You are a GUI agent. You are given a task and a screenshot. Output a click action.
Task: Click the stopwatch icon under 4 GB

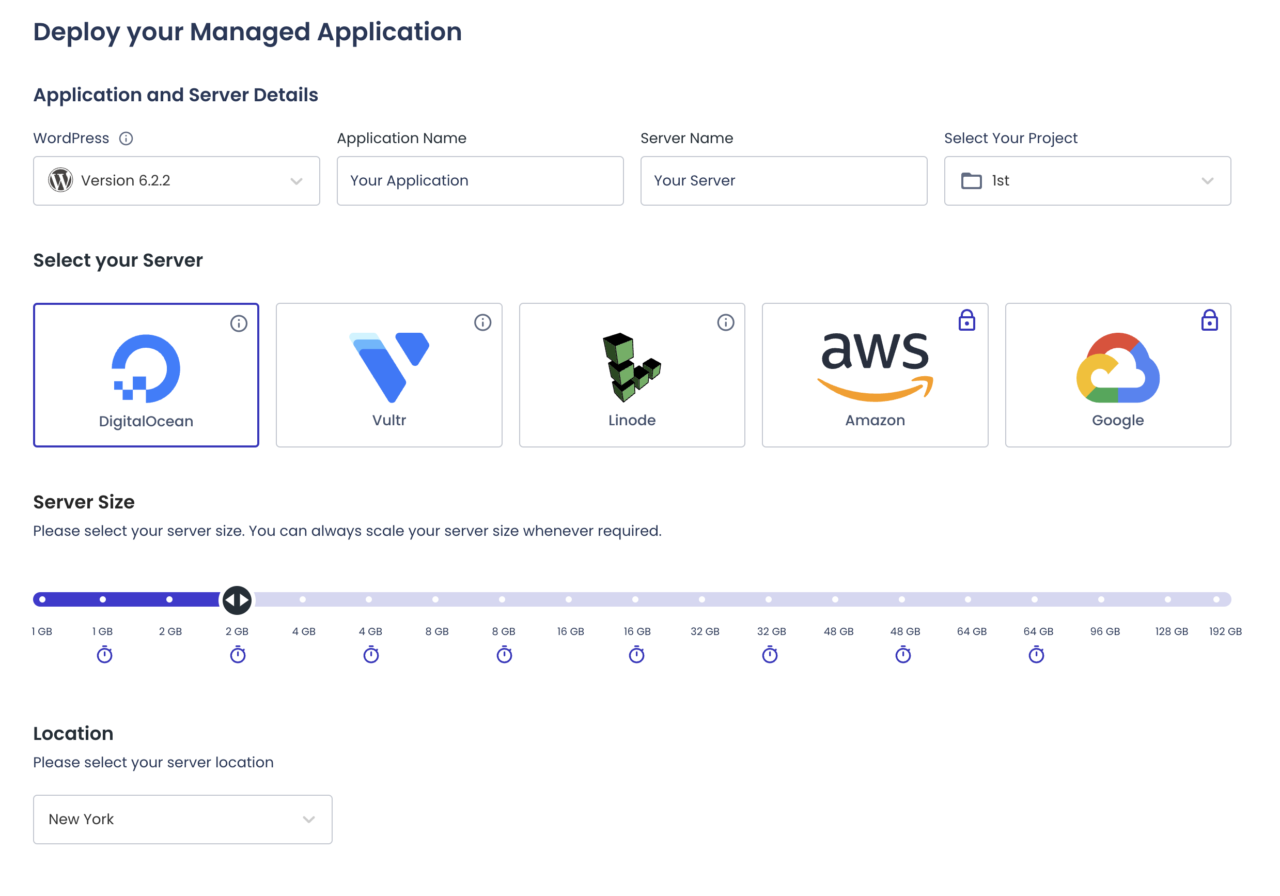click(x=371, y=654)
